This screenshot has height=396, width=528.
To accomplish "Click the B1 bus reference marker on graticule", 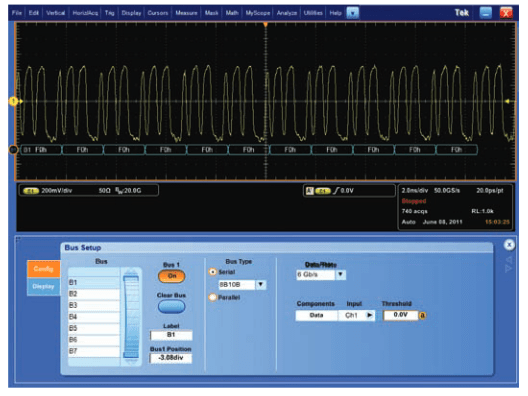I will pyautogui.click(x=13, y=150).
